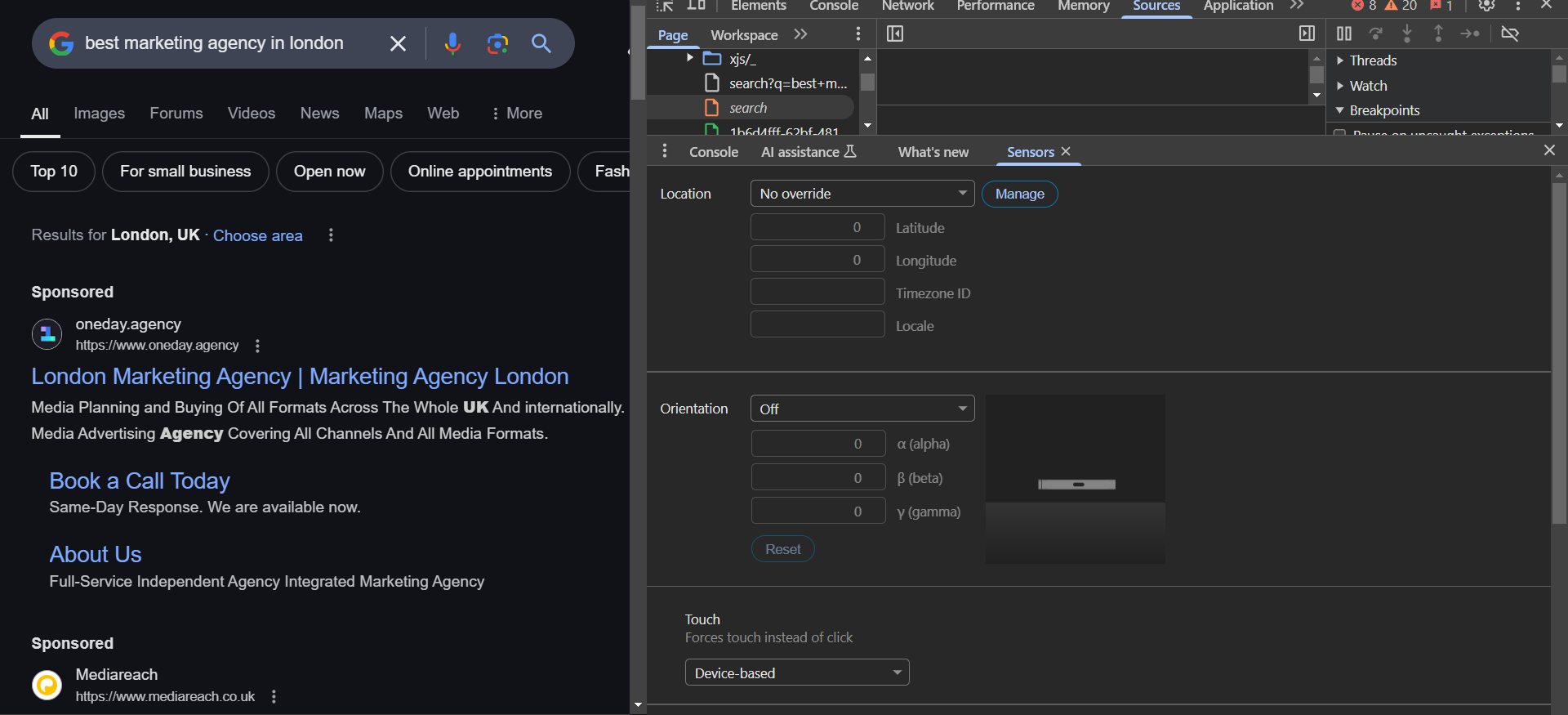Viewport: 1568px width, 715px height.
Task: Clear the search query with X icon
Action: pyautogui.click(x=398, y=43)
